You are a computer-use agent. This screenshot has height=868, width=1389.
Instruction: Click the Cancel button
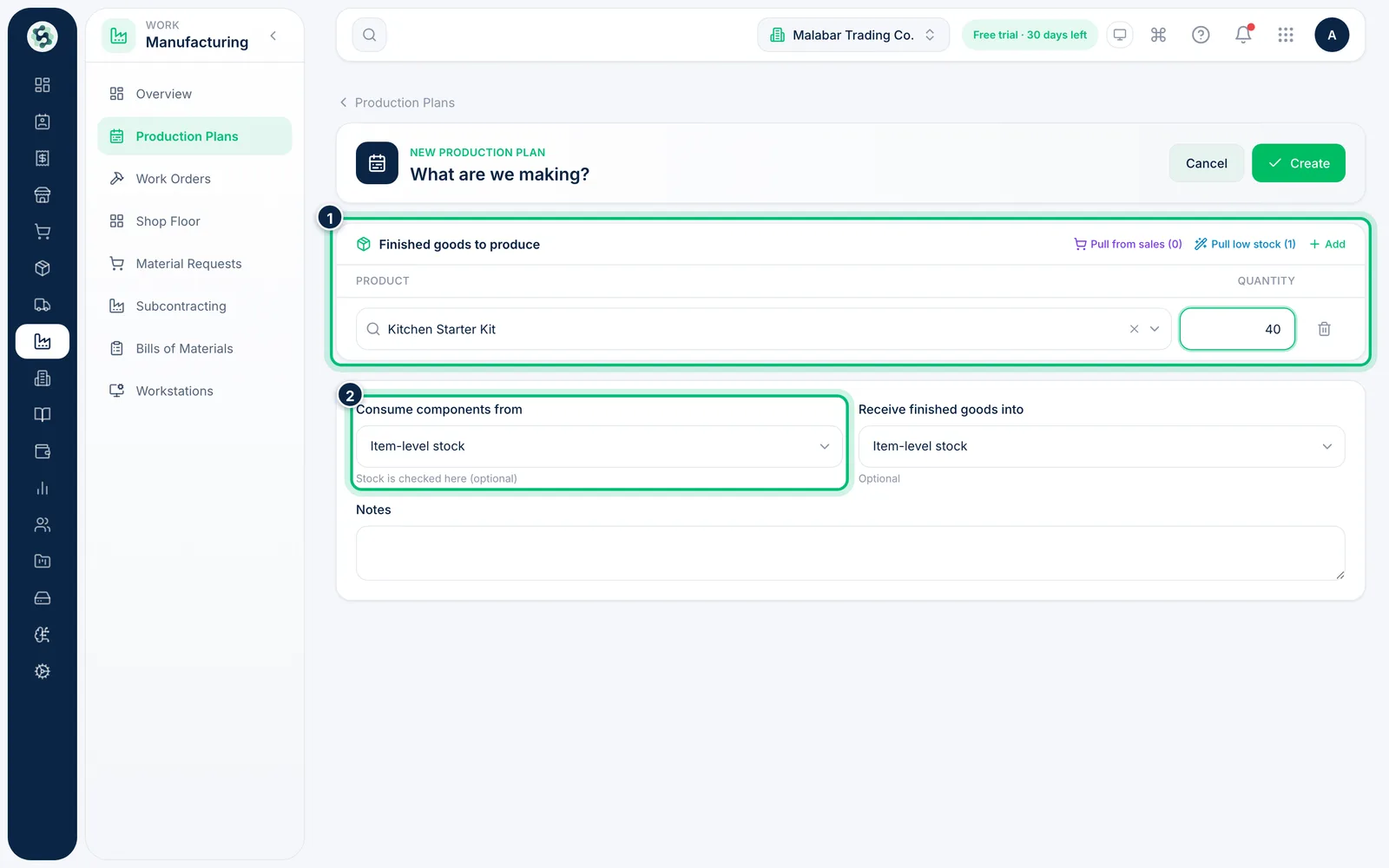tap(1207, 163)
